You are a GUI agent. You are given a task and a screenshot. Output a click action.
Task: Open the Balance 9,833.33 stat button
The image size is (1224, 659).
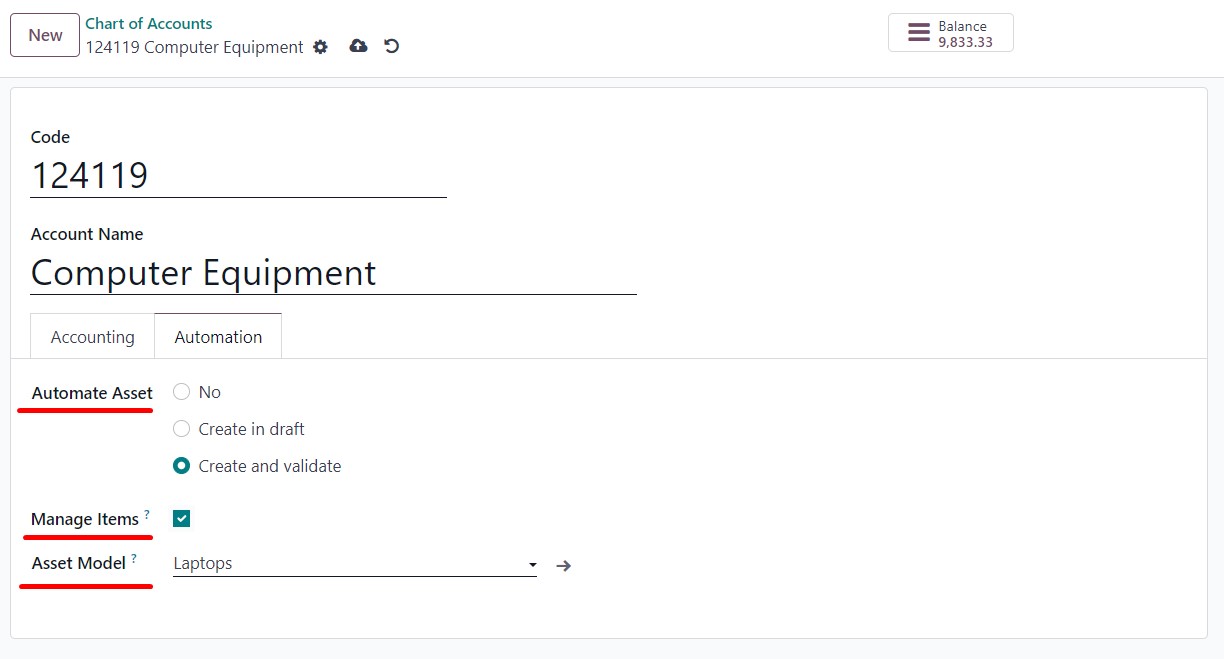[950, 33]
